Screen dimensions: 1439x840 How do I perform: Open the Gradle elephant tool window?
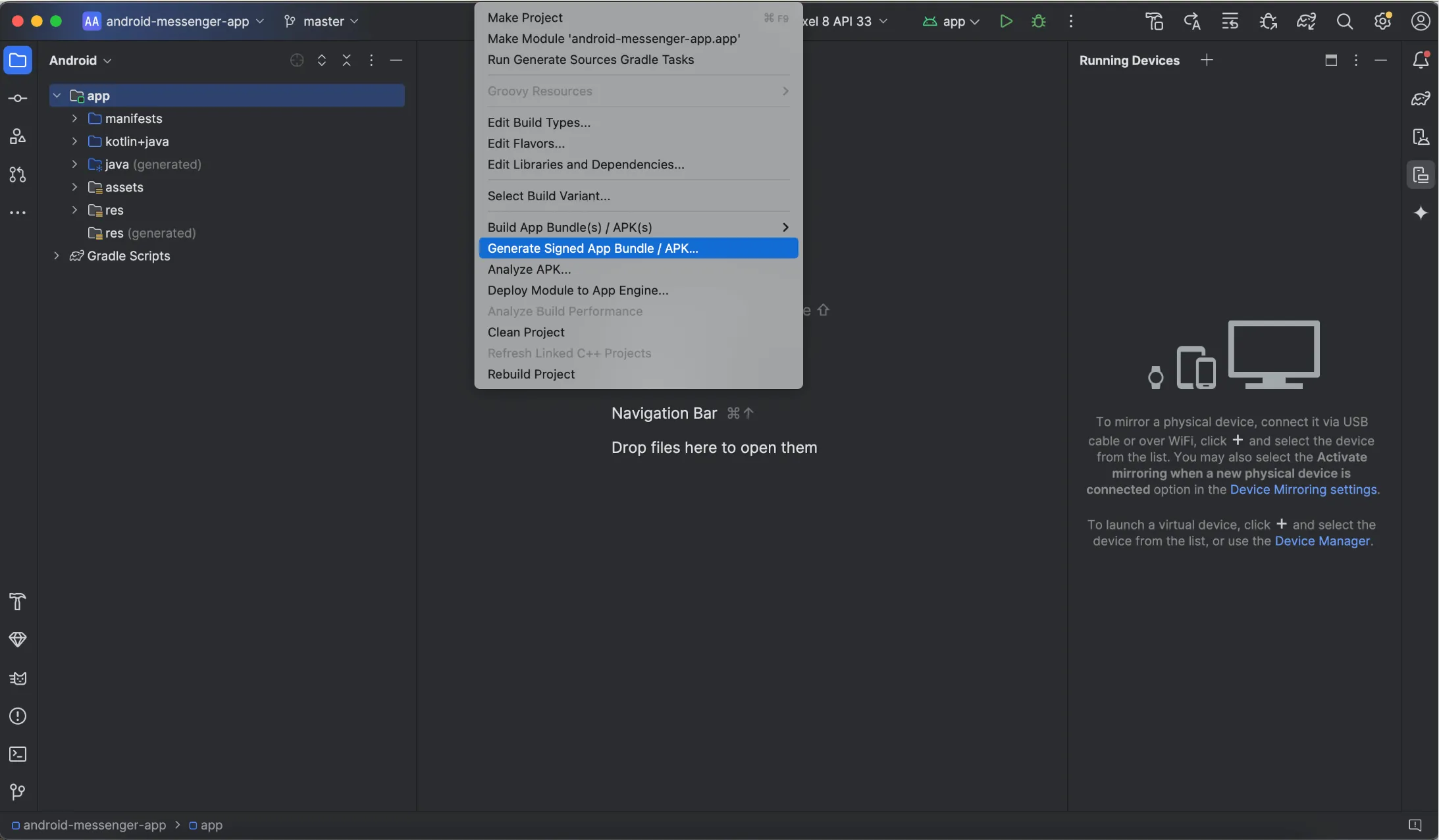[x=1421, y=99]
